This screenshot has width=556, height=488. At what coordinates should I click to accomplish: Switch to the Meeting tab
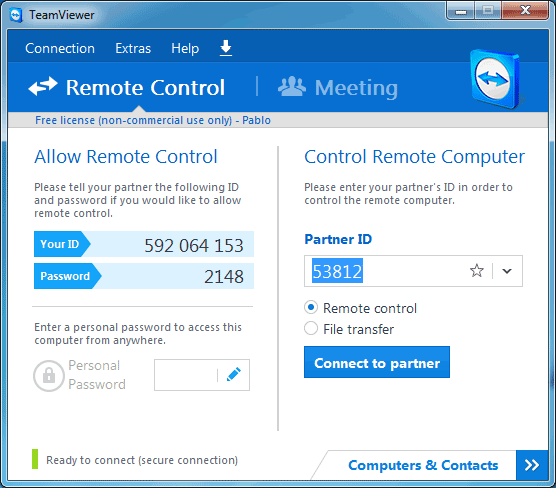coord(338,87)
